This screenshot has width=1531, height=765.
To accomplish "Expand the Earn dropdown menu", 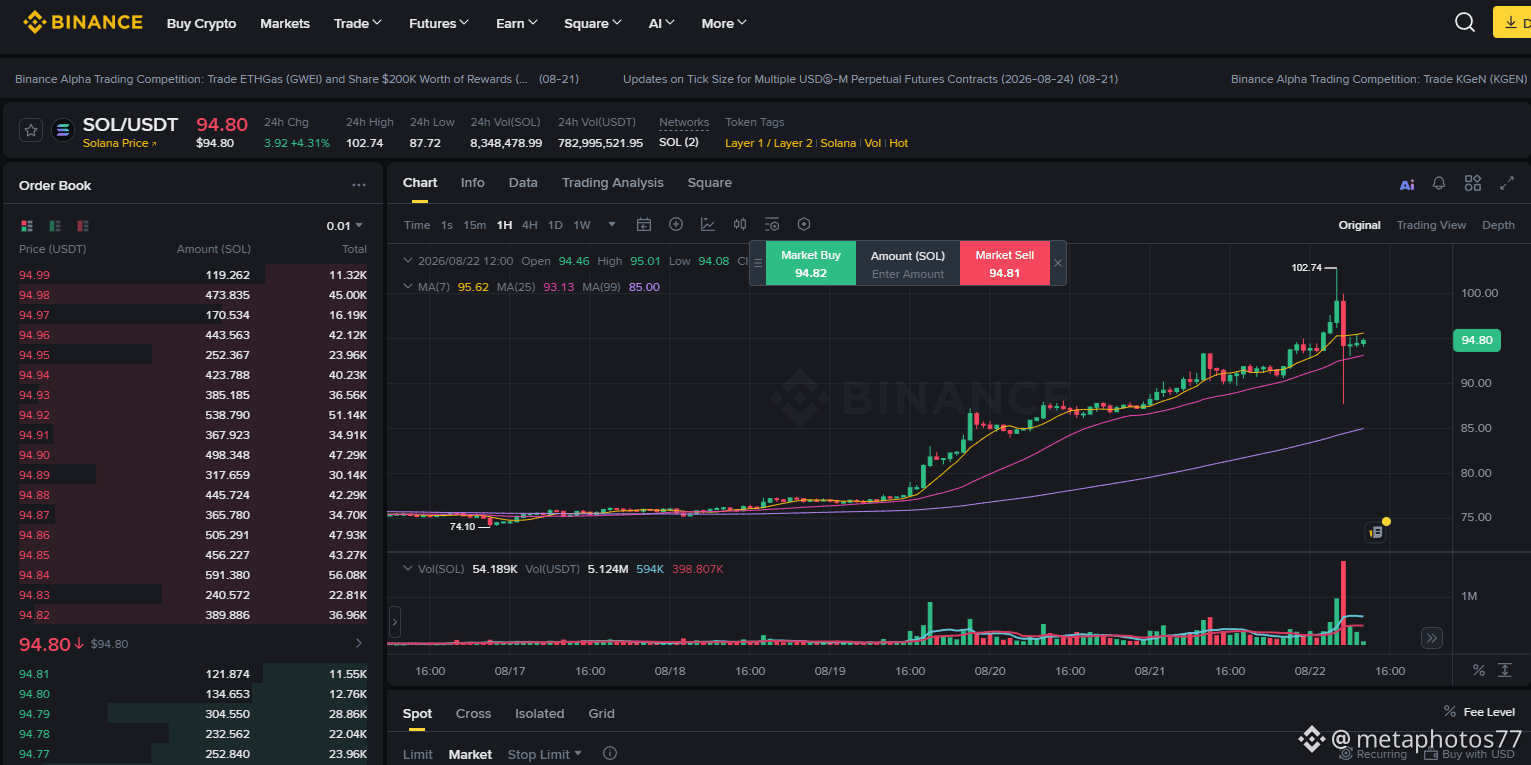I will coord(517,23).
